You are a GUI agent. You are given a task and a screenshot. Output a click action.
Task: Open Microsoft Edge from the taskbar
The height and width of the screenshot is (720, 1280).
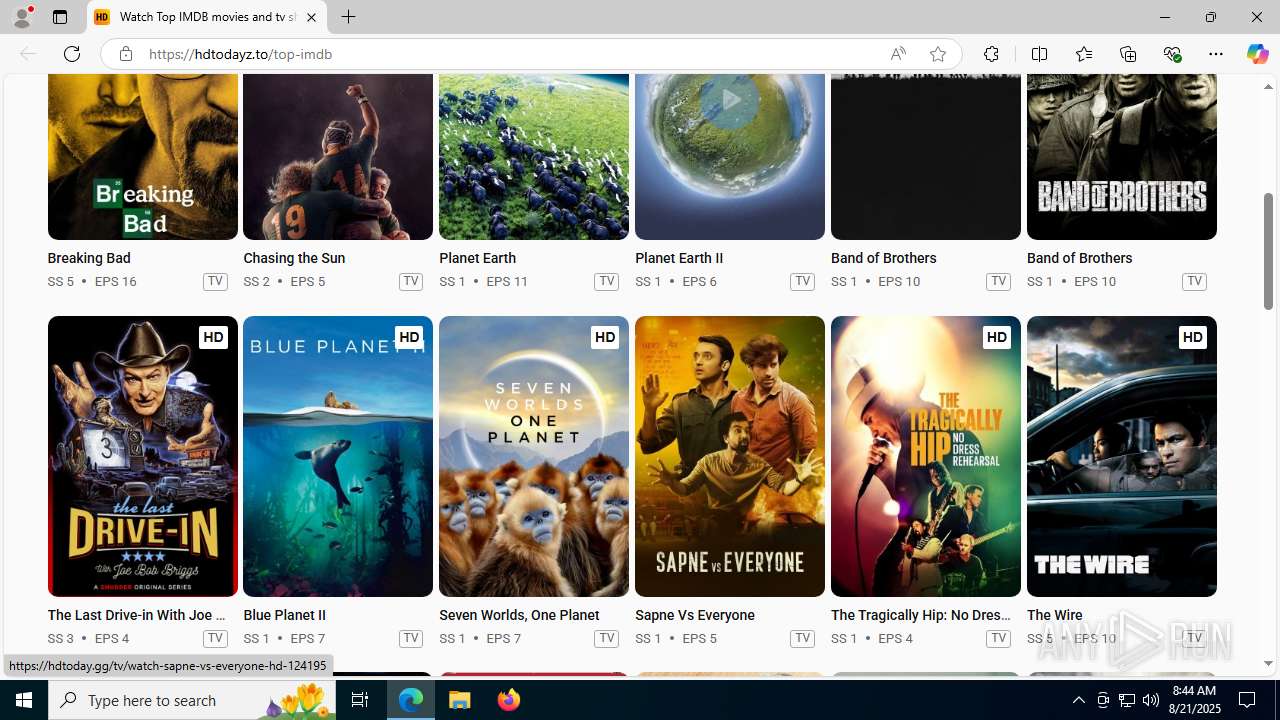click(411, 700)
